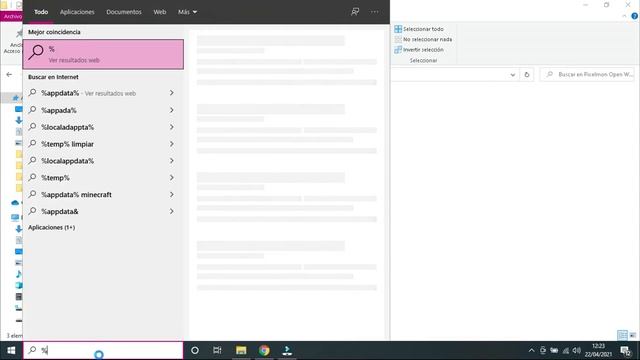Click the Explorer search box Buscar en Pixelmon
Image resolution: width=640 pixels, height=360 pixels.
pos(587,74)
